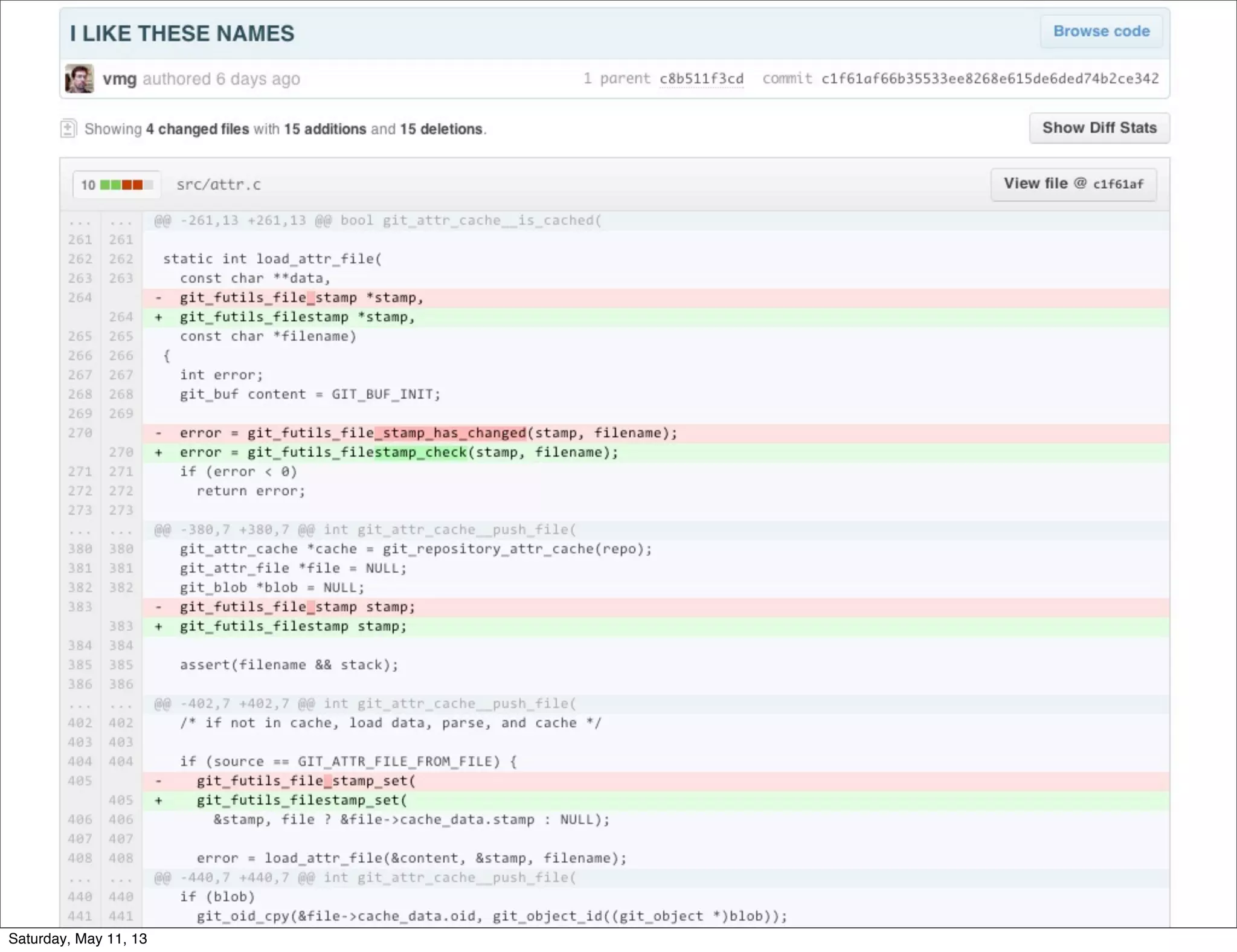Click deleted line number 405
The image size is (1237, 952).
[80, 781]
